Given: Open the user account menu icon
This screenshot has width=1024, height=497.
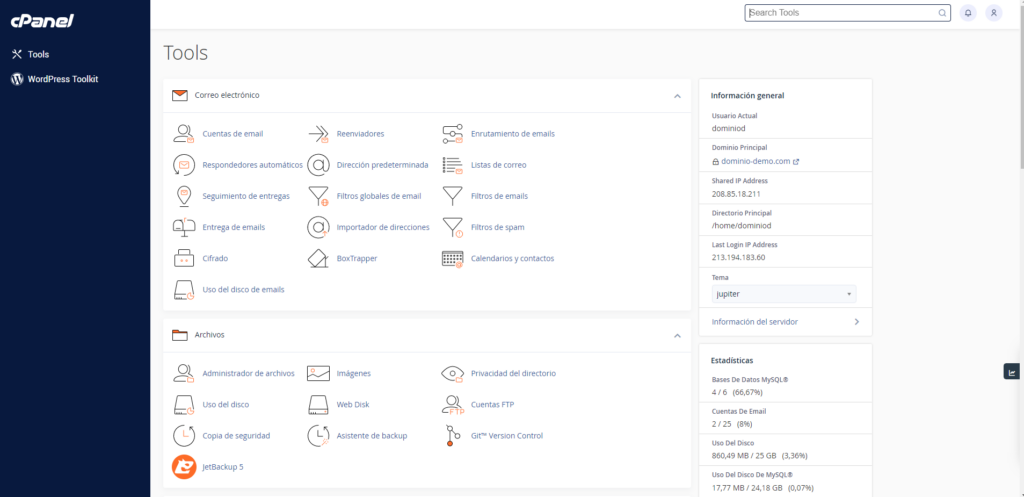Looking at the screenshot, I should [x=993, y=12].
